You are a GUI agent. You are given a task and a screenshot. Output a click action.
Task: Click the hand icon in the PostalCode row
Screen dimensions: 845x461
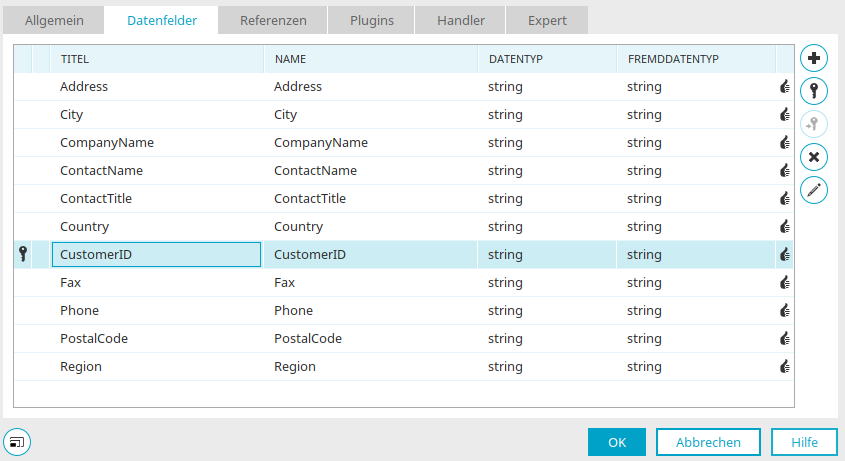785,339
